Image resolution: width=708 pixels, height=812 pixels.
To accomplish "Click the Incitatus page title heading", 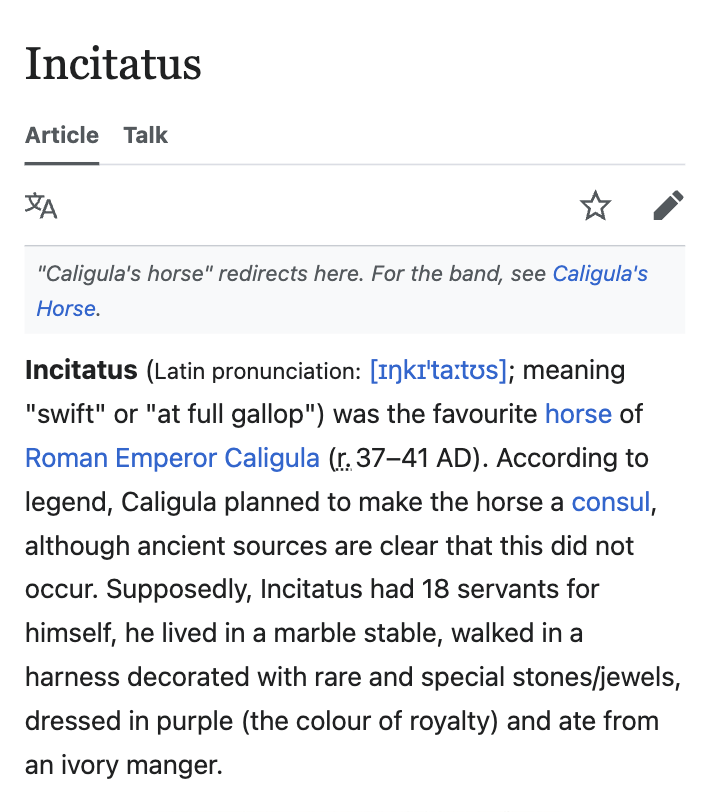I will (x=113, y=64).
